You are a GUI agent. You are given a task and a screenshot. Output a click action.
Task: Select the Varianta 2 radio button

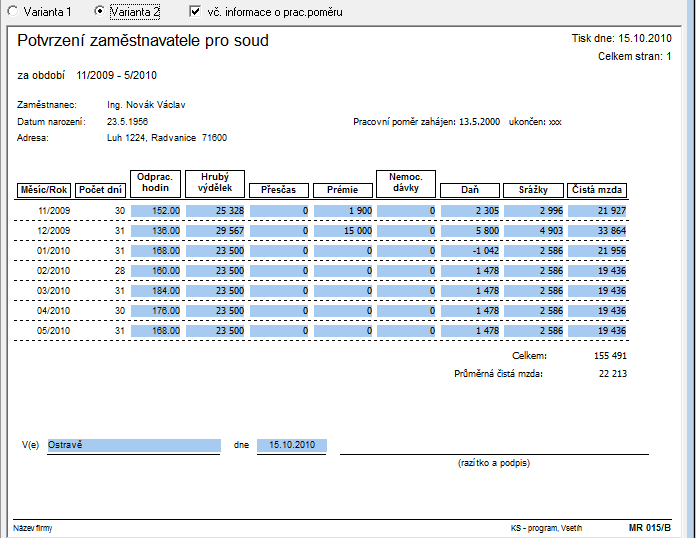99,12
